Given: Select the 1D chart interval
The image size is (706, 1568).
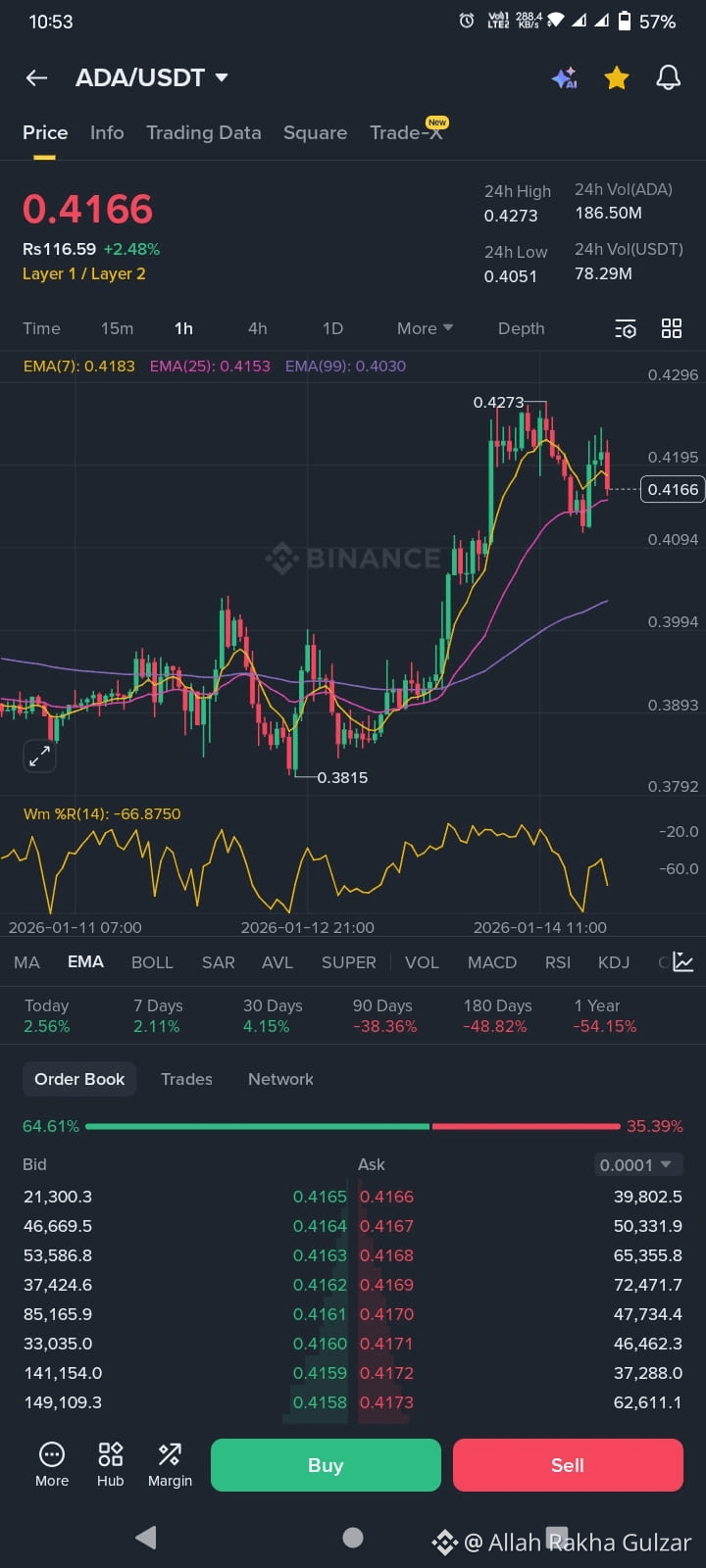Looking at the screenshot, I should tap(333, 328).
